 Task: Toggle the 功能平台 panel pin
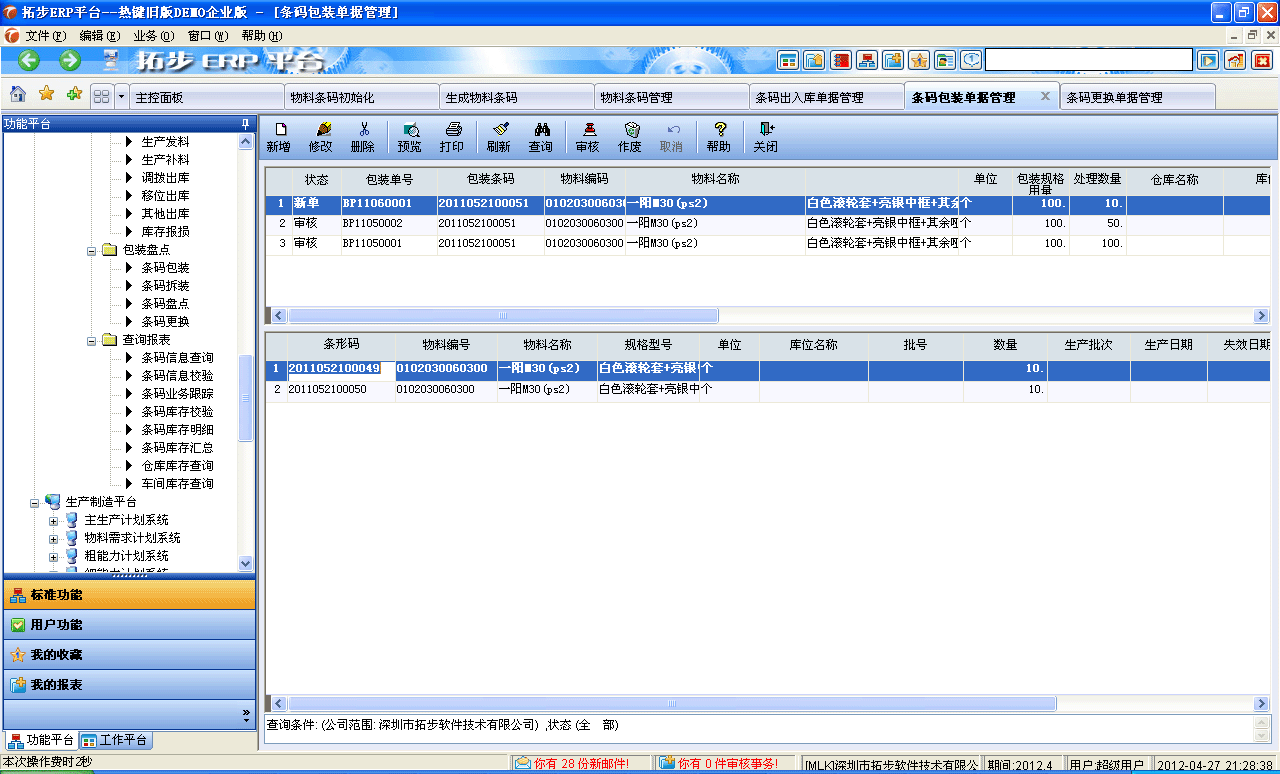click(x=243, y=124)
